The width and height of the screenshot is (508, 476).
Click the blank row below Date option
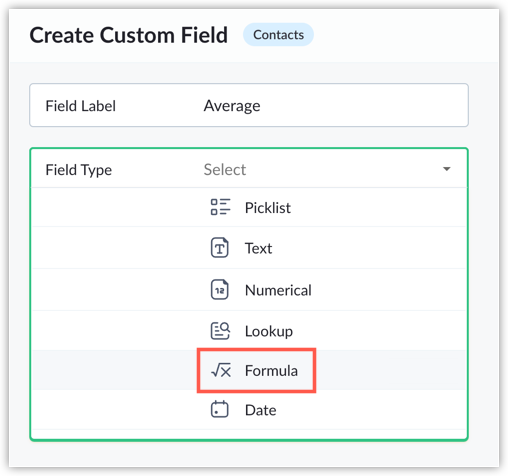249,434
